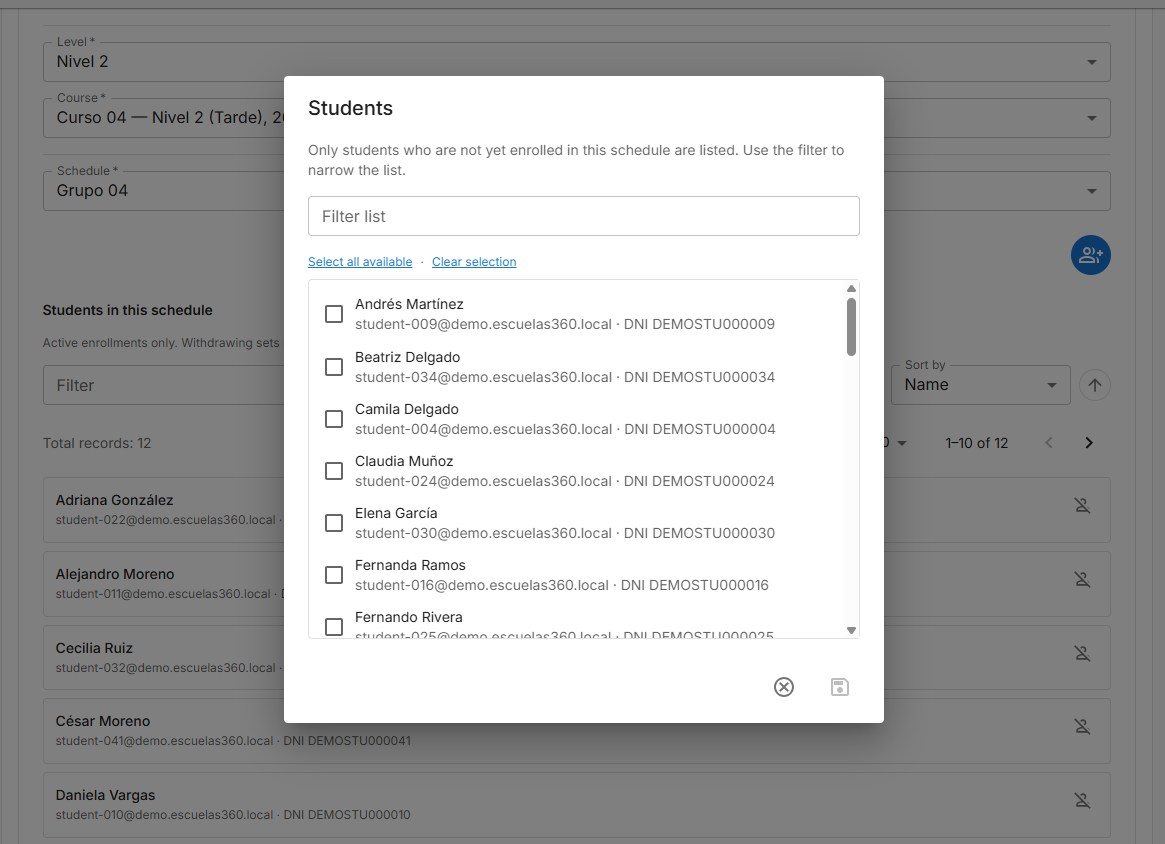Click the student-034 email of Beatriz Delgado
The height and width of the screenshot is (844, 1165).
(484, 377)
